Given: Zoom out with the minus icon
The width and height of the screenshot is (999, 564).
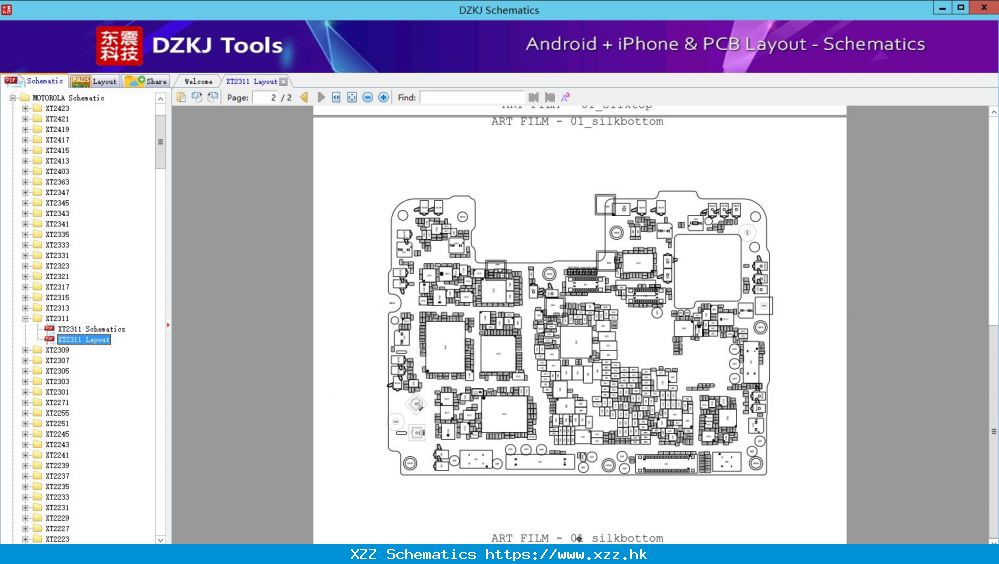Looking at the screenshot, I should (368, 98).
